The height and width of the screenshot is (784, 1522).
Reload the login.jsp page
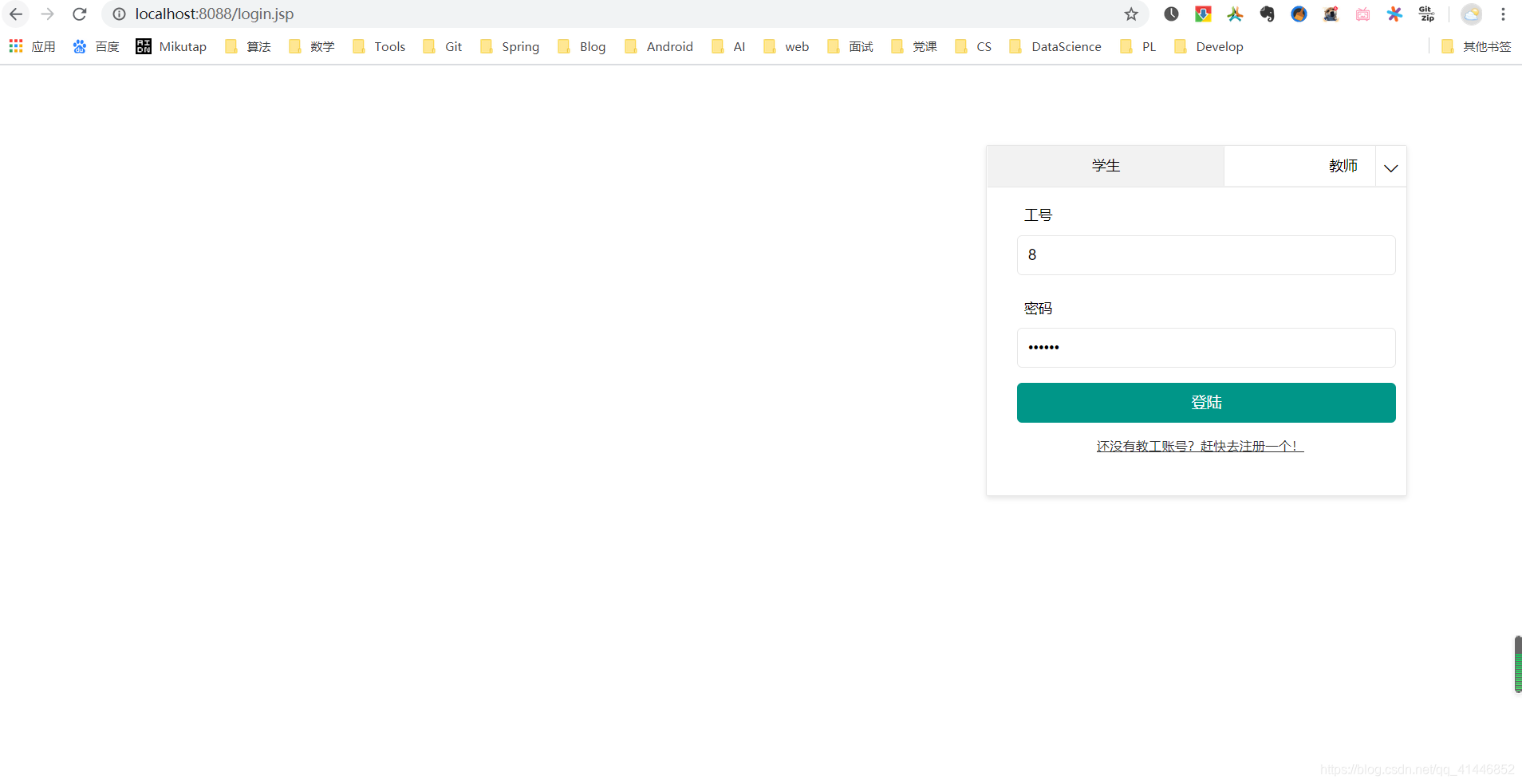pos(79,14)
